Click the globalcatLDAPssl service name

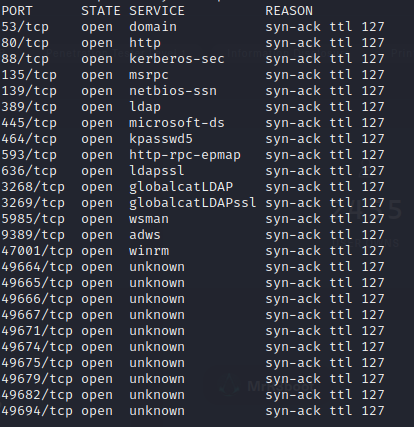pos(193,203)
